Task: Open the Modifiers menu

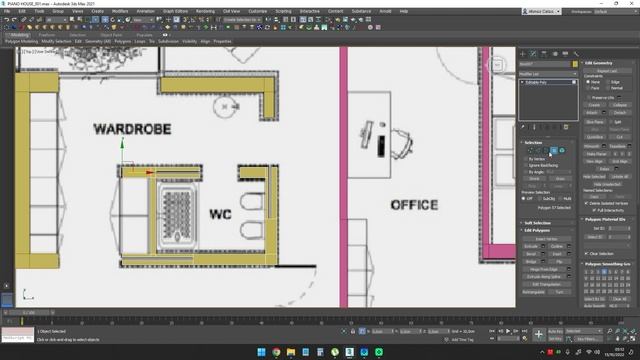Action: (120, 11)
